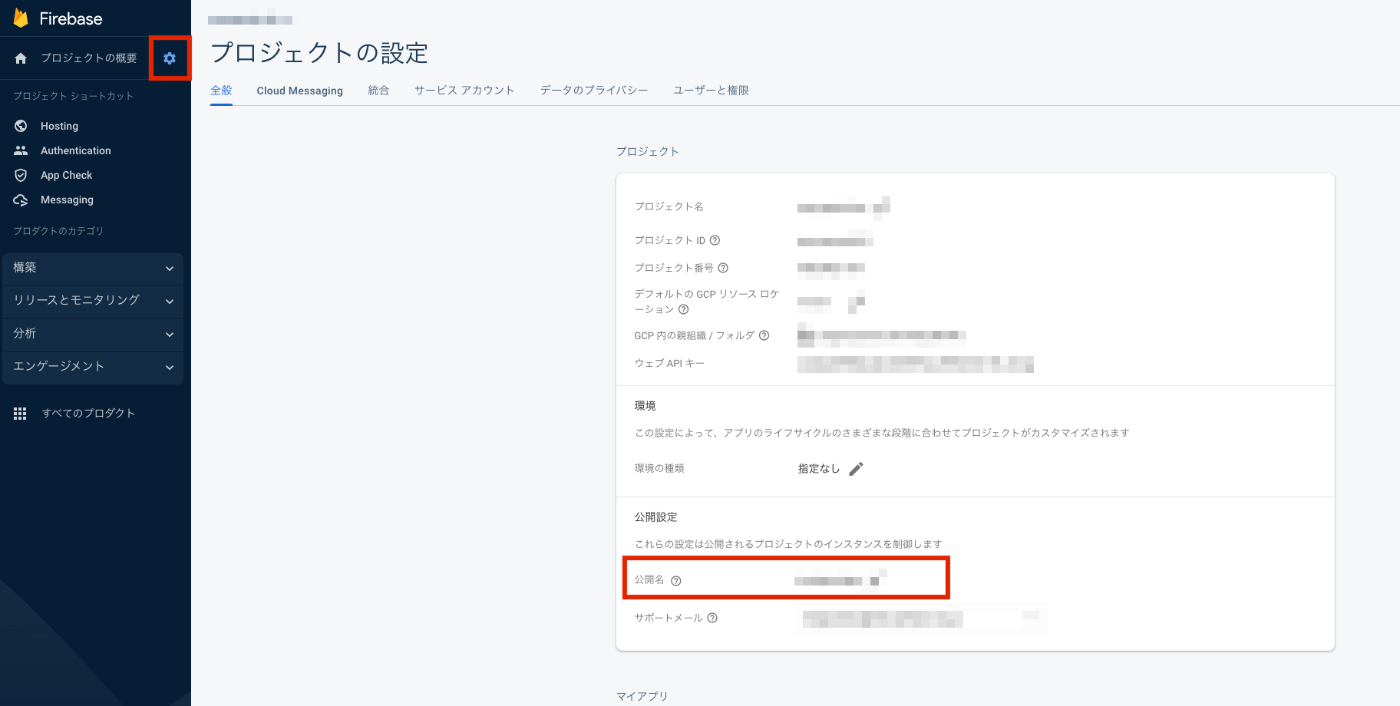1400x706 pixels.
Task: Click the Messaging cloud icon
Action: coord(20,200)
